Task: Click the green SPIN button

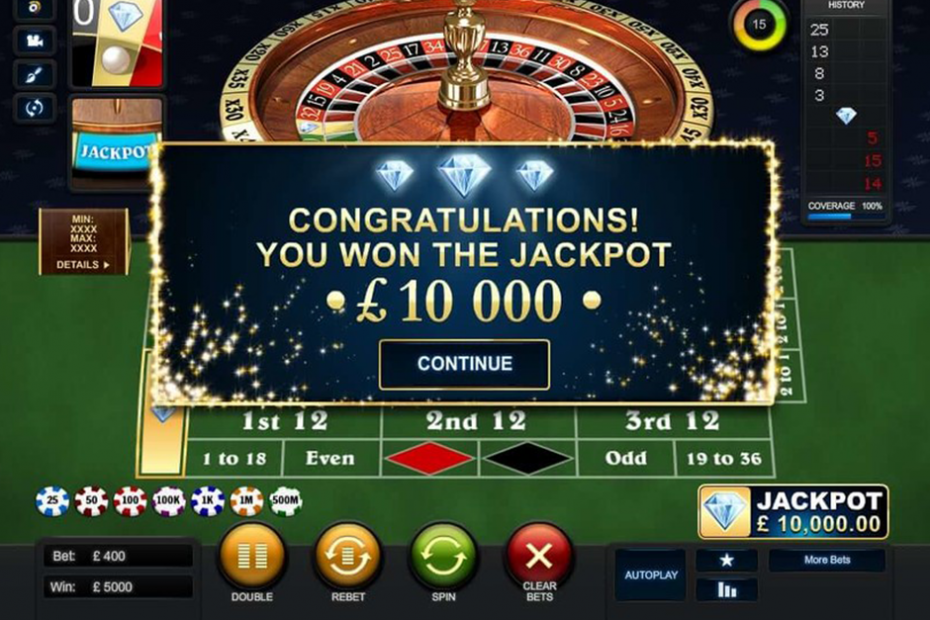Action: 443,557
